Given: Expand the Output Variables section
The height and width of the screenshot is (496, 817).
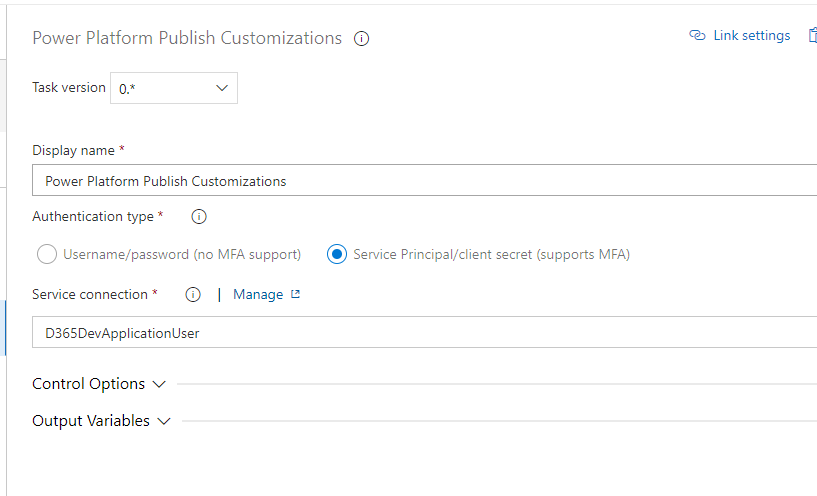Looking at the screenshot, I should pos(91,421).
